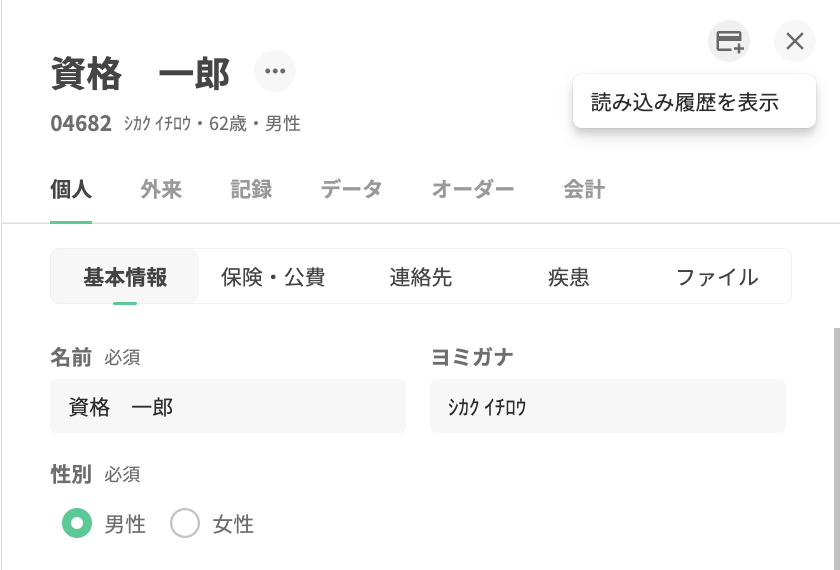Show the 連絡先 sub-tab
This screenshot has height=570, width=840.
[x=421, y=277]
